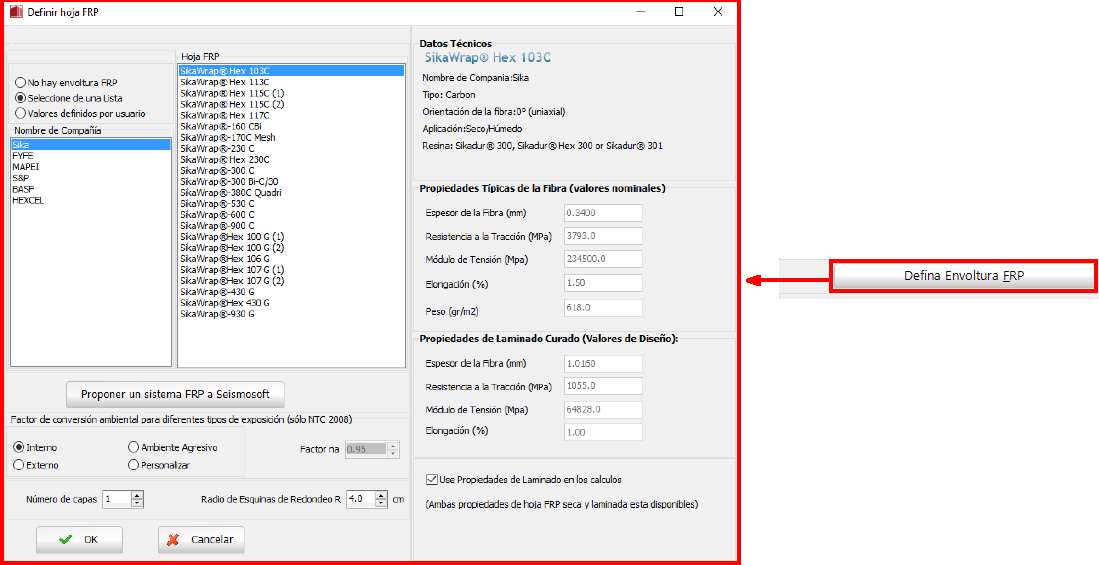
Task: Choose the Personalizar exposure radio button
Action: click(134, 465)
